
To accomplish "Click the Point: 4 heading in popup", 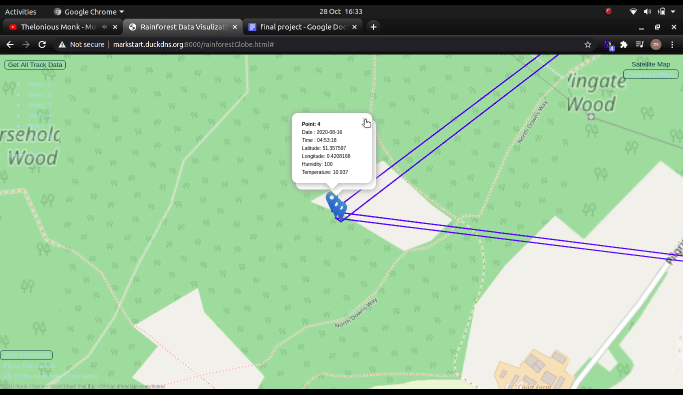I will pos(311,124).
